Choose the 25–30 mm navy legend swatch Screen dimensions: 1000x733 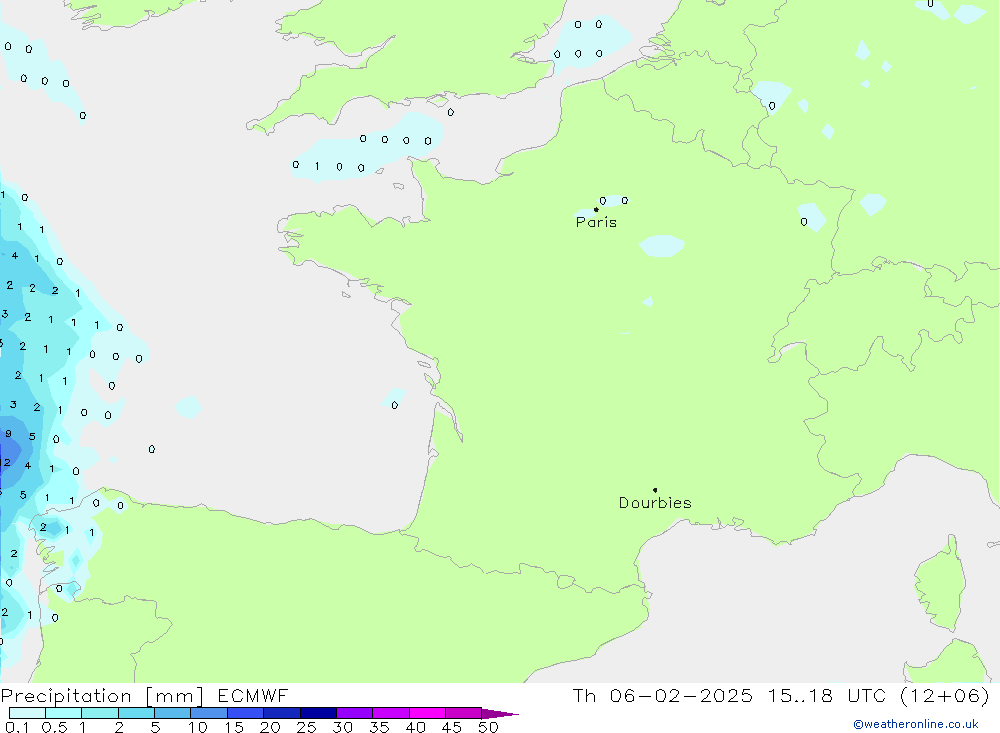(x=318, y=713)
